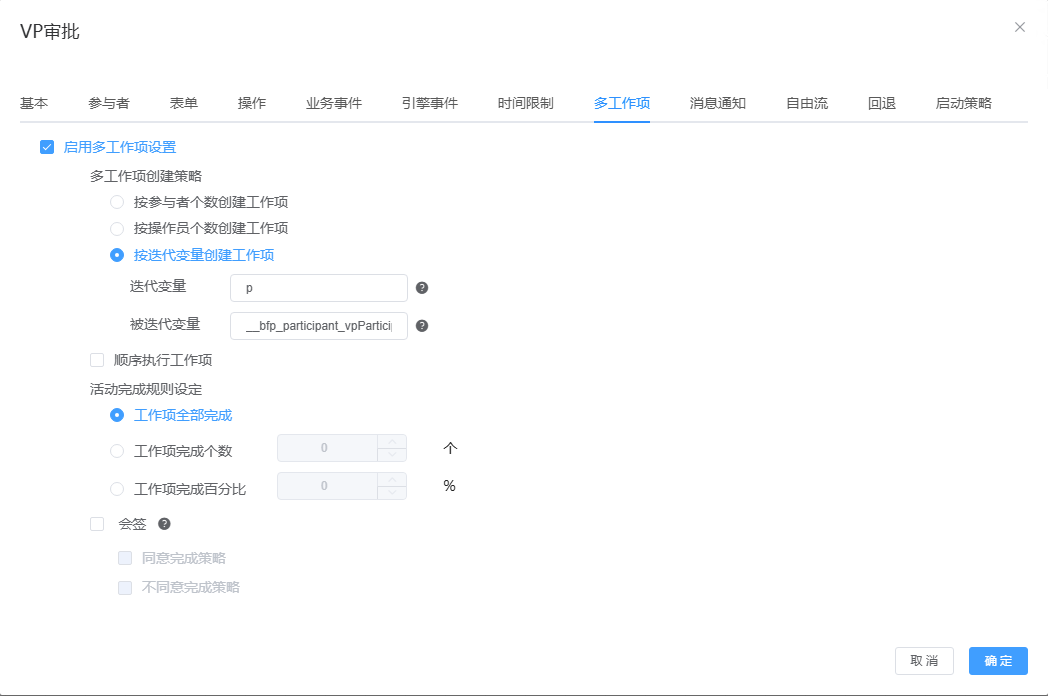Screen dimensions: 1048x696
Task: Go to the 启动策略 tab
Action: [x=963, y=103]
